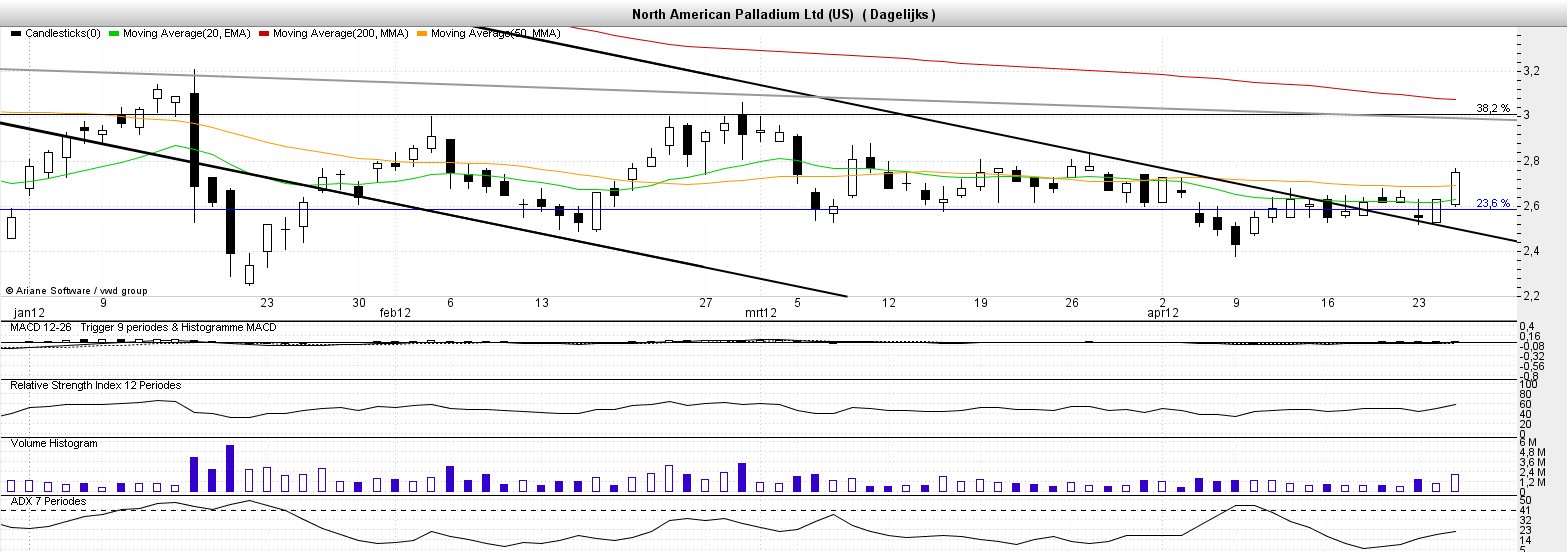The image size is (1567, 552).
Task: Click the 3,2 price axis value
Action: [1530, 71]
